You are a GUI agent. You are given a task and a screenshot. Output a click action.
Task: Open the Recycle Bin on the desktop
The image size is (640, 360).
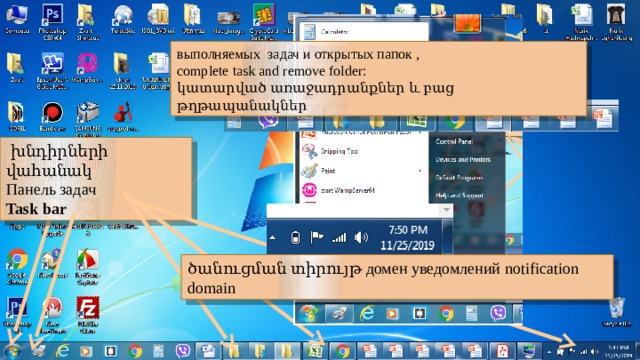[617, 312]
